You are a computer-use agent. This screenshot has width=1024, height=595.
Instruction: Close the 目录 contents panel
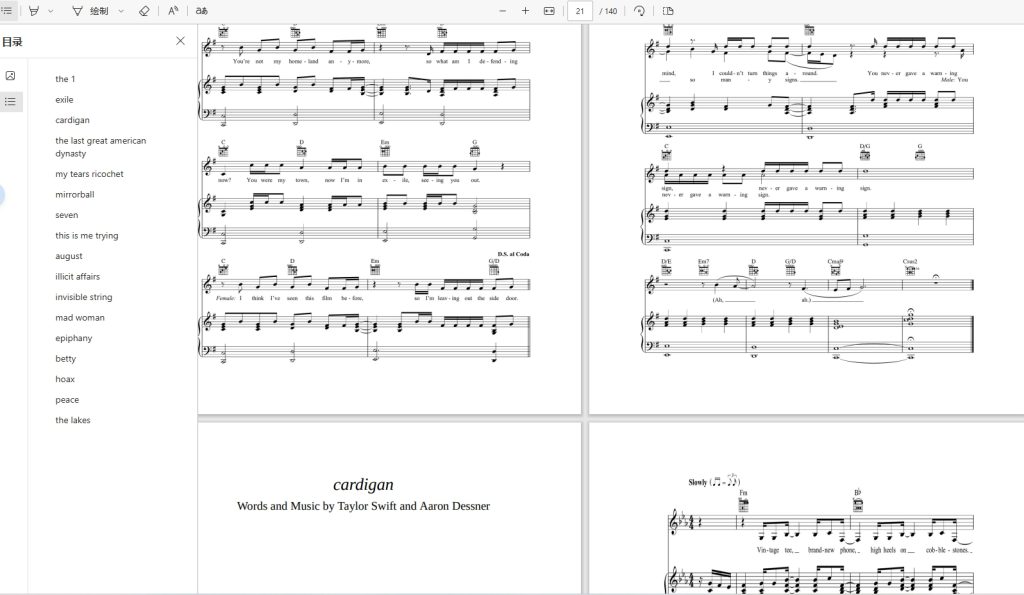click(180, 40)
